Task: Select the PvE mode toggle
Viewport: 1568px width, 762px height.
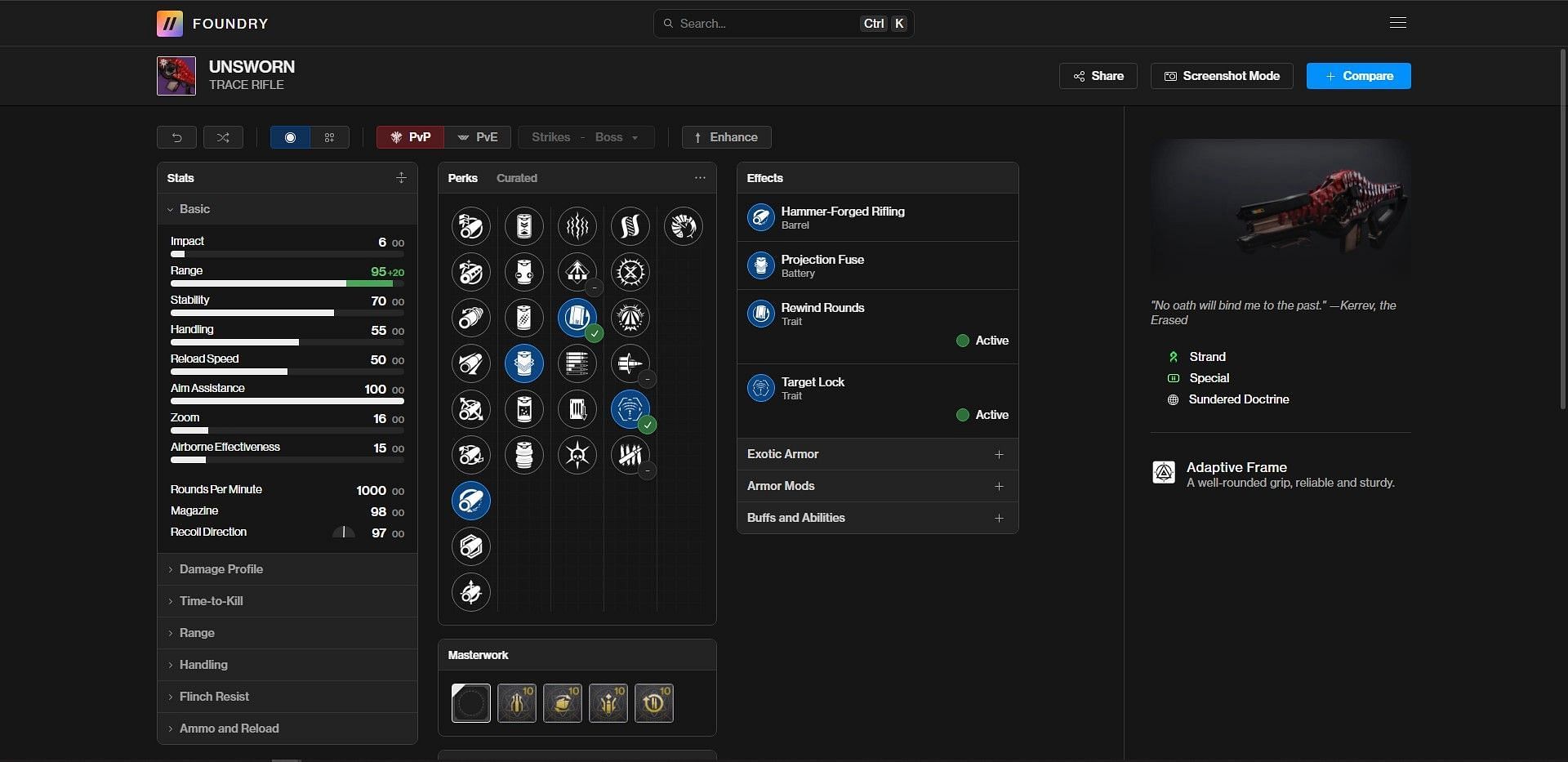Action: pyautogui.click(x=478, y=137)
